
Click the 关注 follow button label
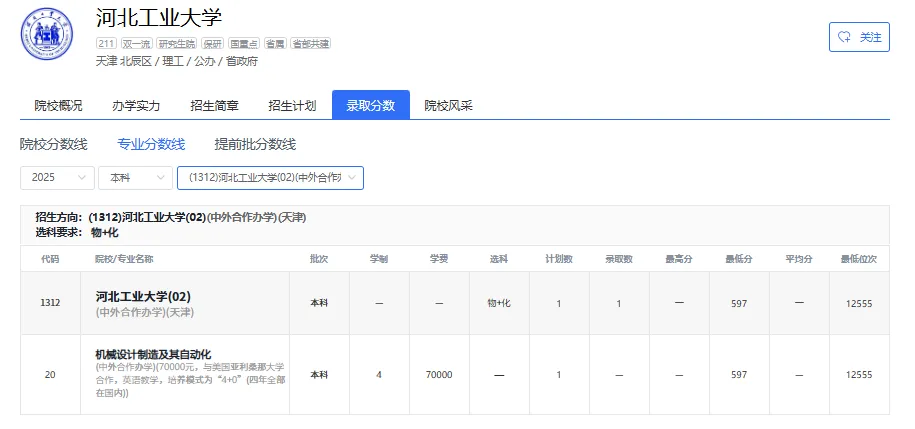(x=870, y=37)
